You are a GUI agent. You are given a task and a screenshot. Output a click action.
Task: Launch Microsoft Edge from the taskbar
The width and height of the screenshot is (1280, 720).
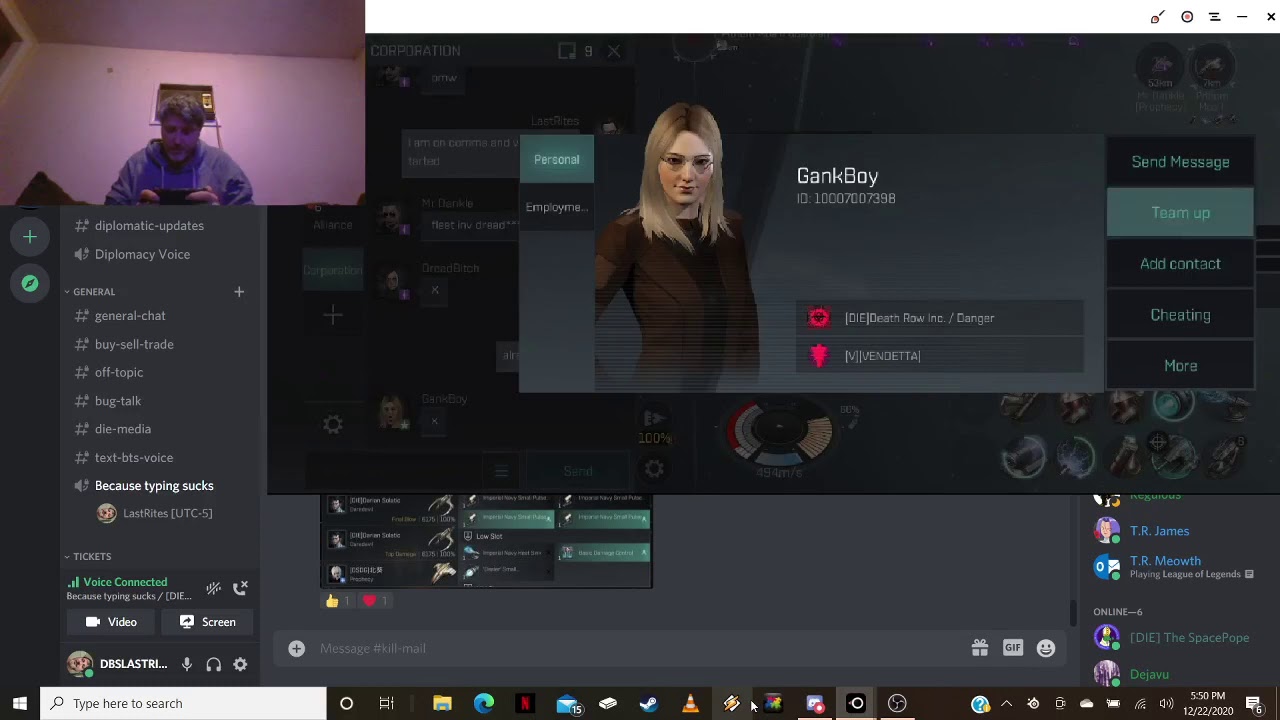coord(483,703)
